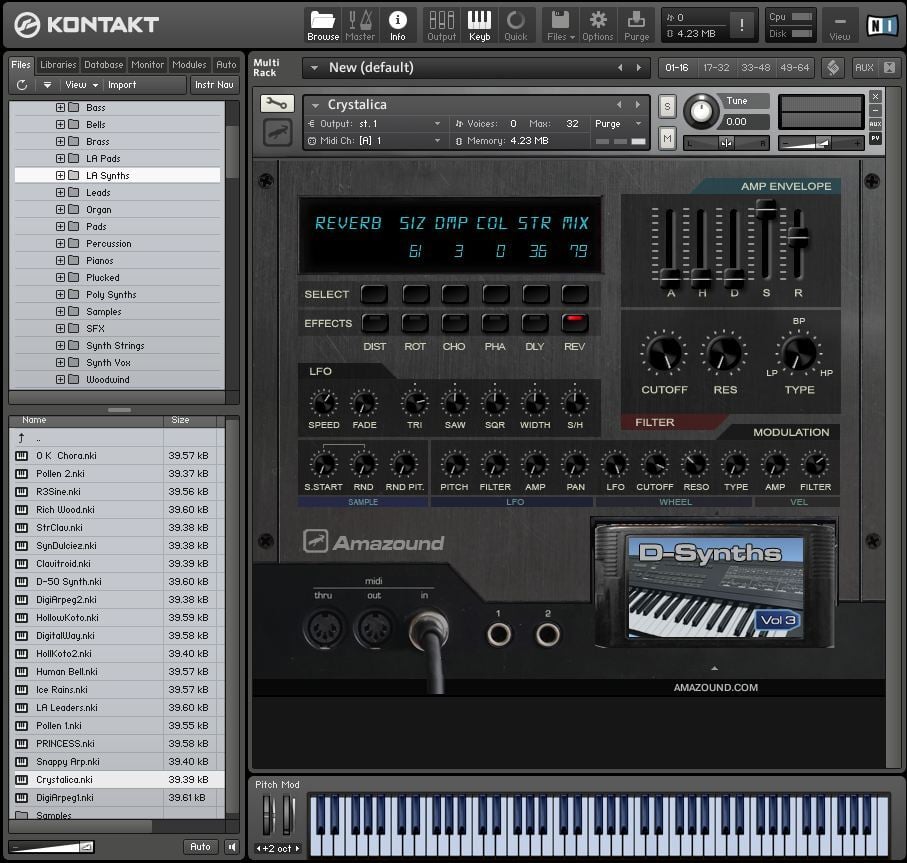Switch to the Libraries tab
Screen dimensions: 907x863
pyautogui.click(x=58, y=65)
